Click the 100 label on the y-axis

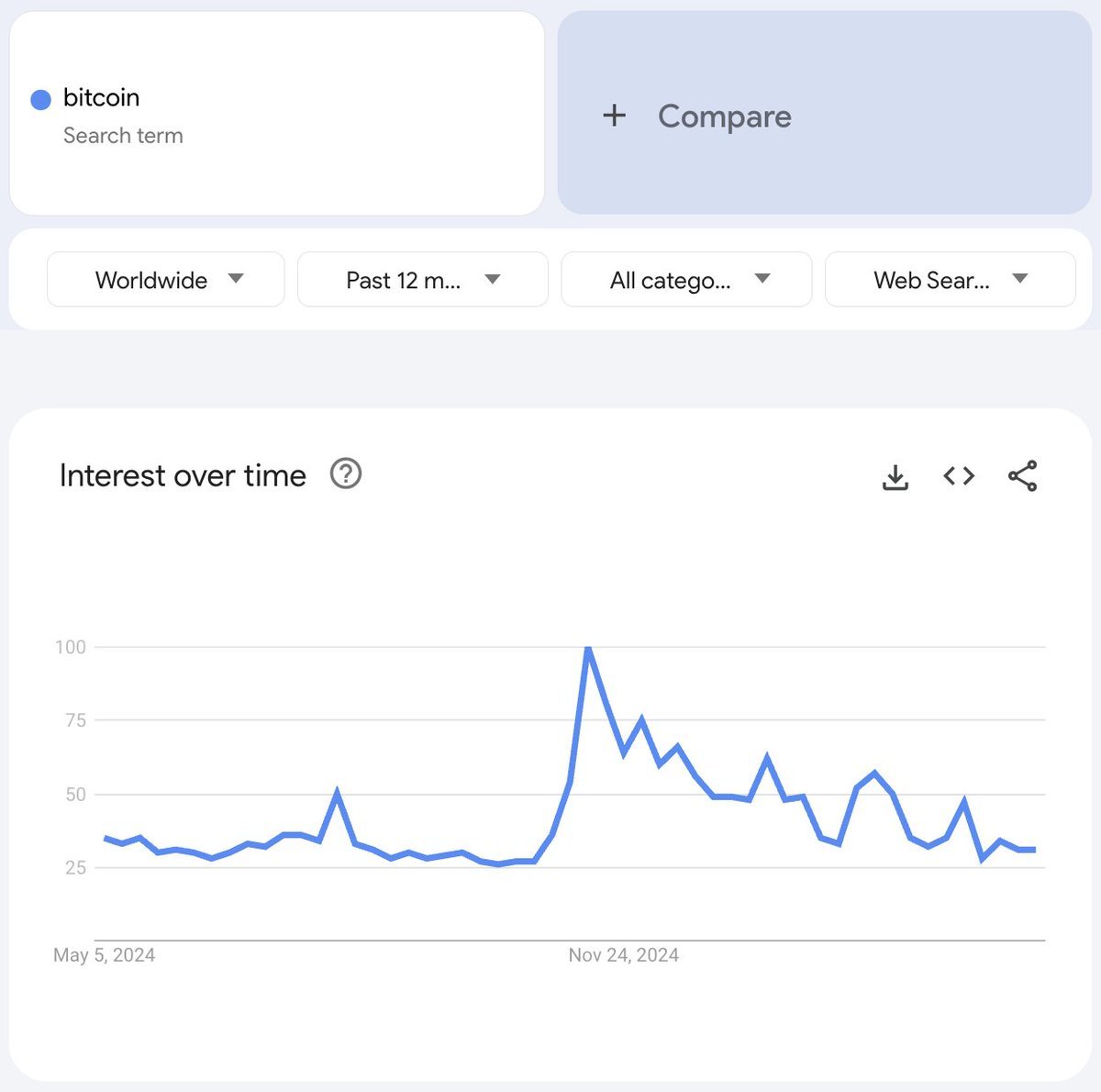[71, 647]
